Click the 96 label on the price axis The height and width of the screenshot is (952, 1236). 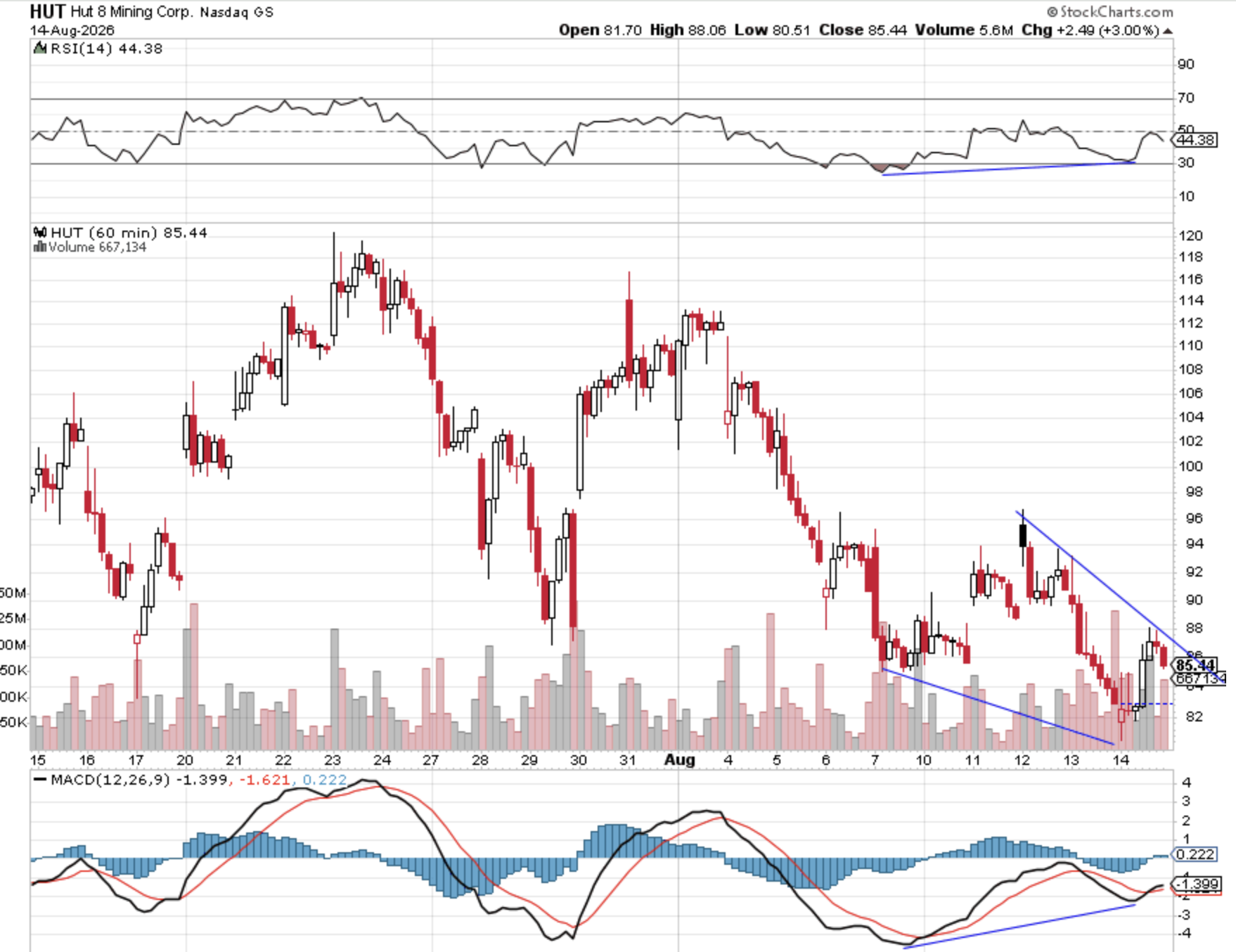coord(1194,518)
